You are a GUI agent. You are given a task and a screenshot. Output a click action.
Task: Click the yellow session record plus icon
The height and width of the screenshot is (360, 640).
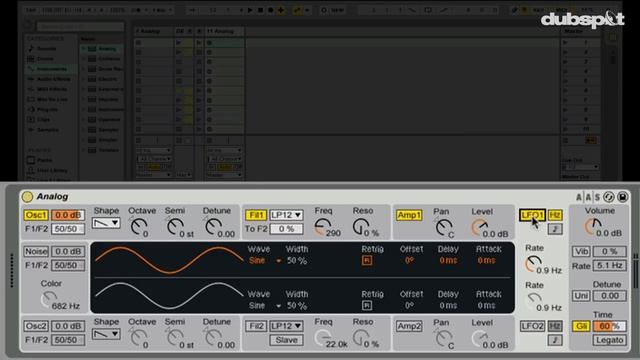click(281, 10)
